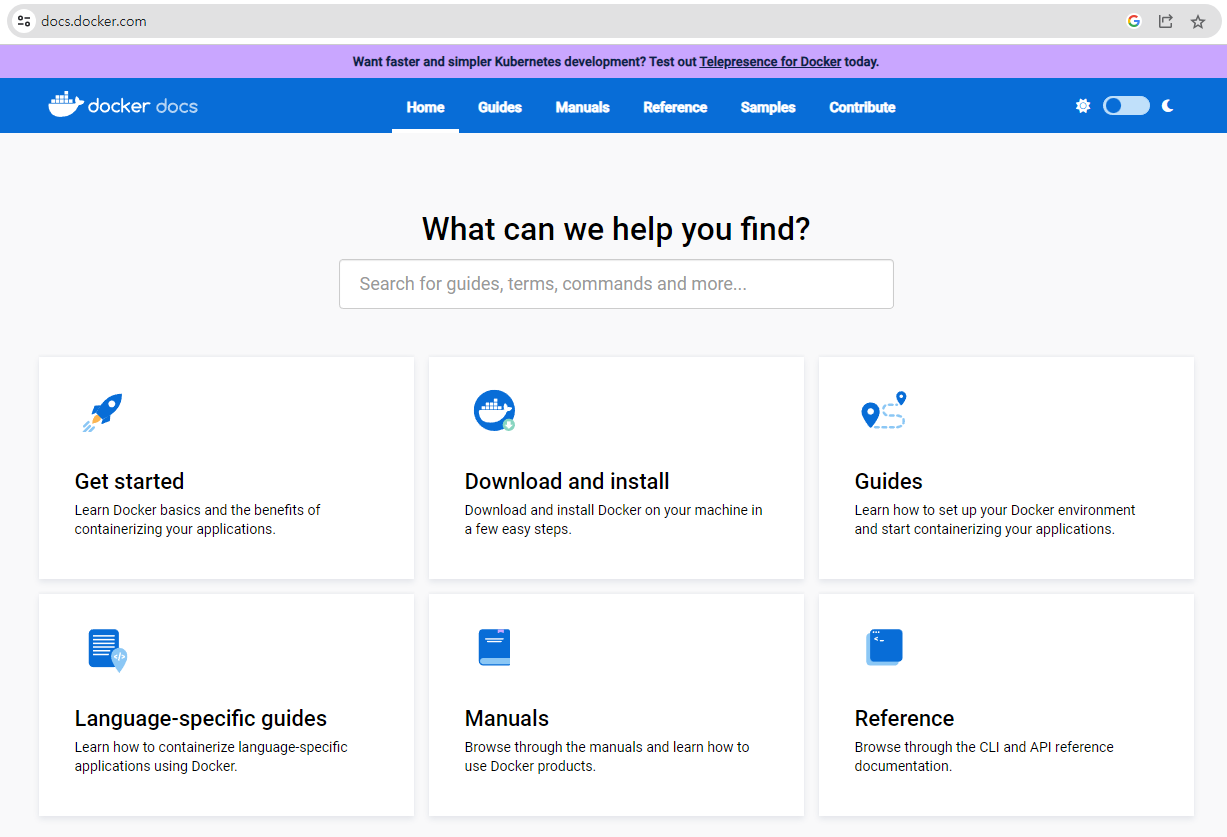
Task: Click the sun light-mode icon
Action: (x=1083, y=106)
